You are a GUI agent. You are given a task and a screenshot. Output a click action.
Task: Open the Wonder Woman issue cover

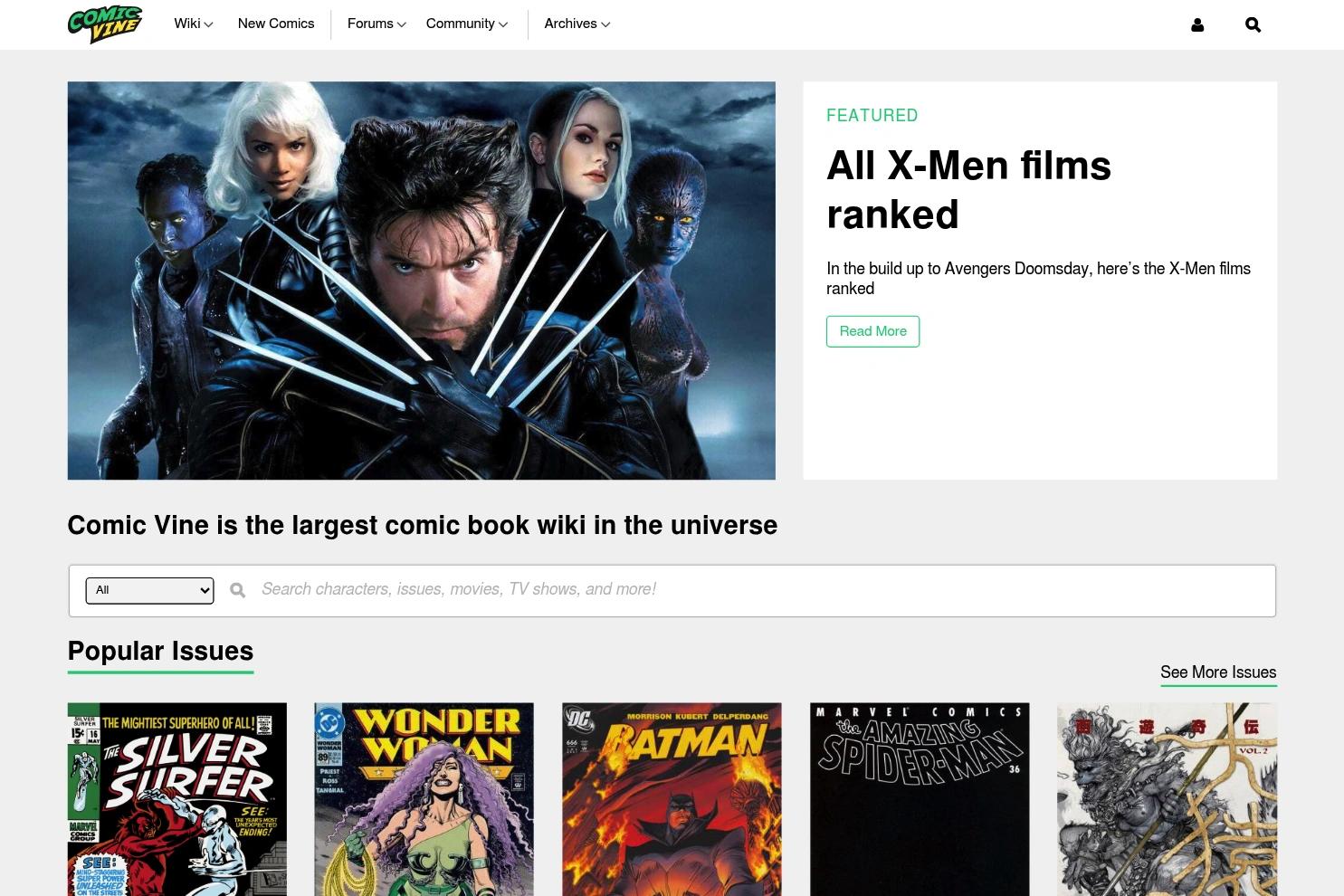click(424, 799)
